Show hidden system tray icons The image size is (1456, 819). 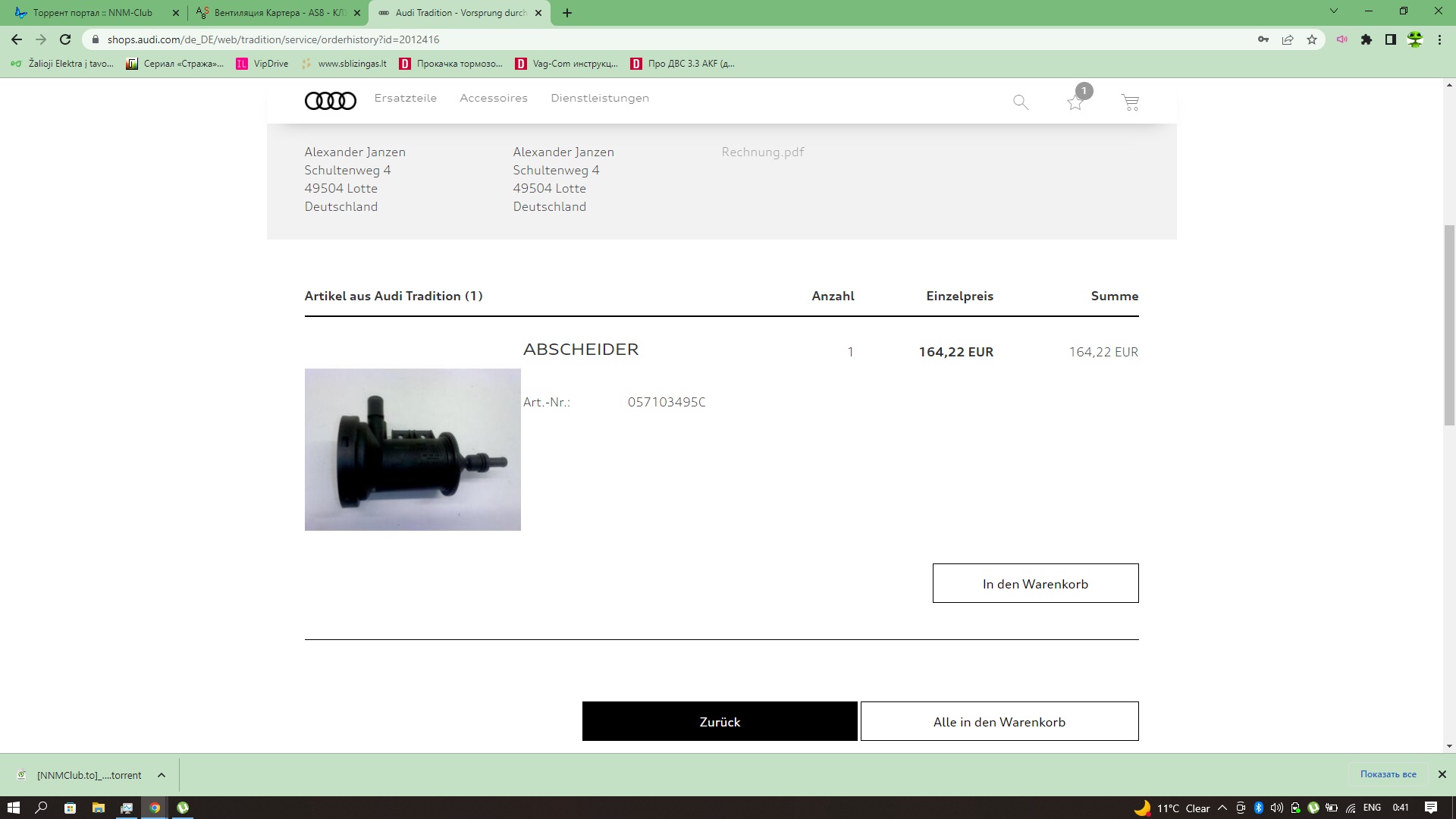[x=1222, y=808]
